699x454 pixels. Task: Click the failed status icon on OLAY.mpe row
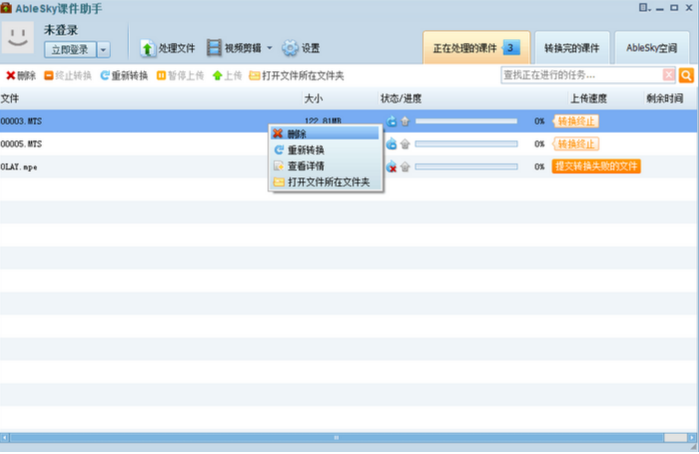tap(391, 166)
